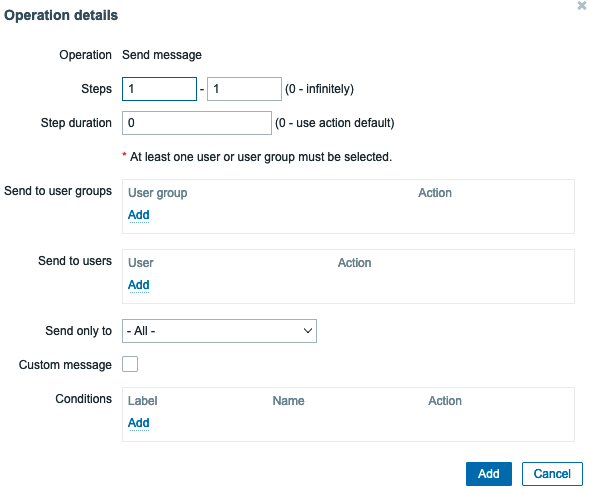Click the 'Conditions' label

click(x=84, y=399)
